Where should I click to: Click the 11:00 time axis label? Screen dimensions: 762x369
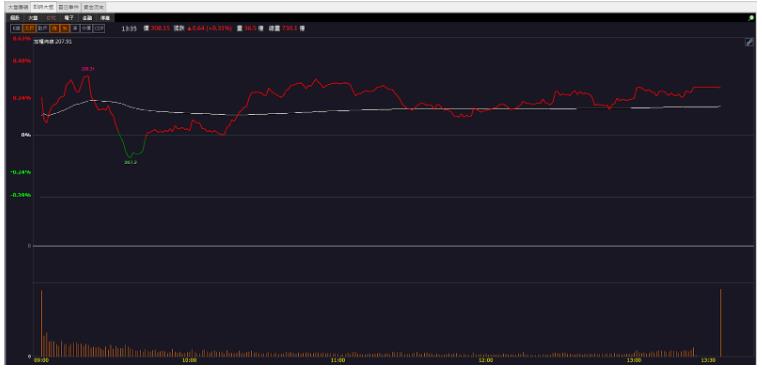point(337,360)
